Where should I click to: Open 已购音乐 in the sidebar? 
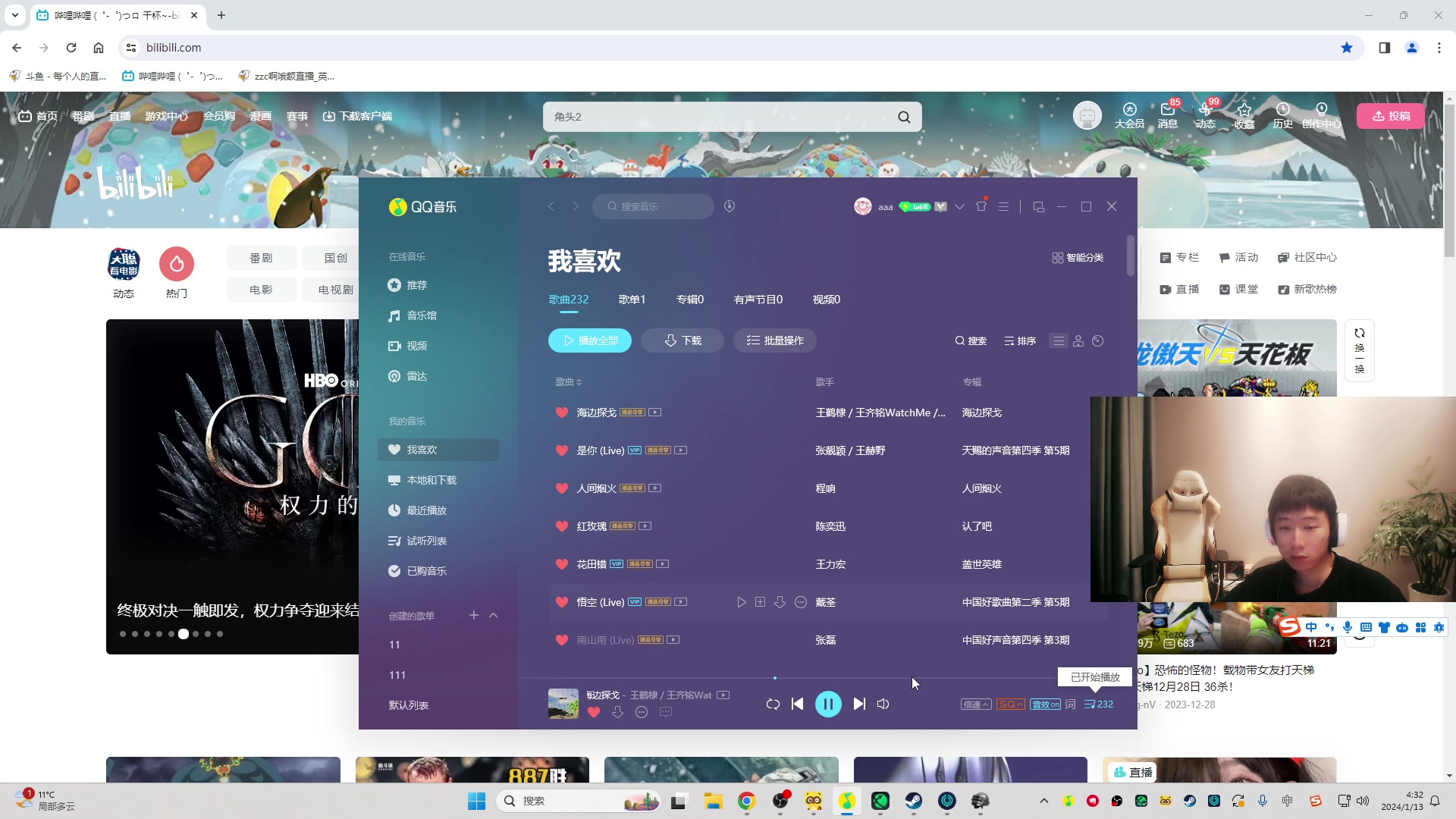[418, 571]
